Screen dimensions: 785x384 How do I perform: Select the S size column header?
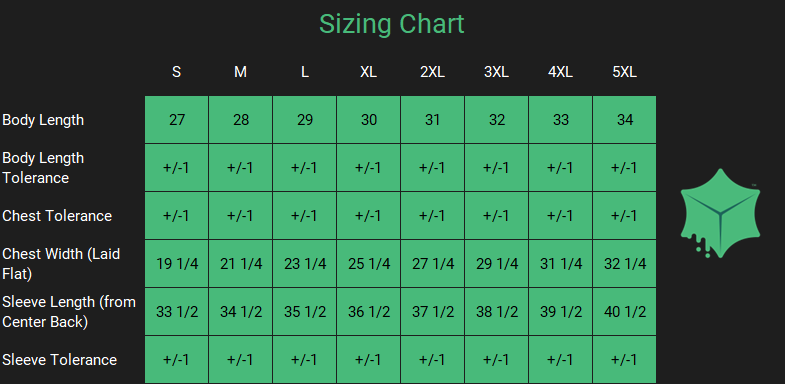click(x=176, y=72)
